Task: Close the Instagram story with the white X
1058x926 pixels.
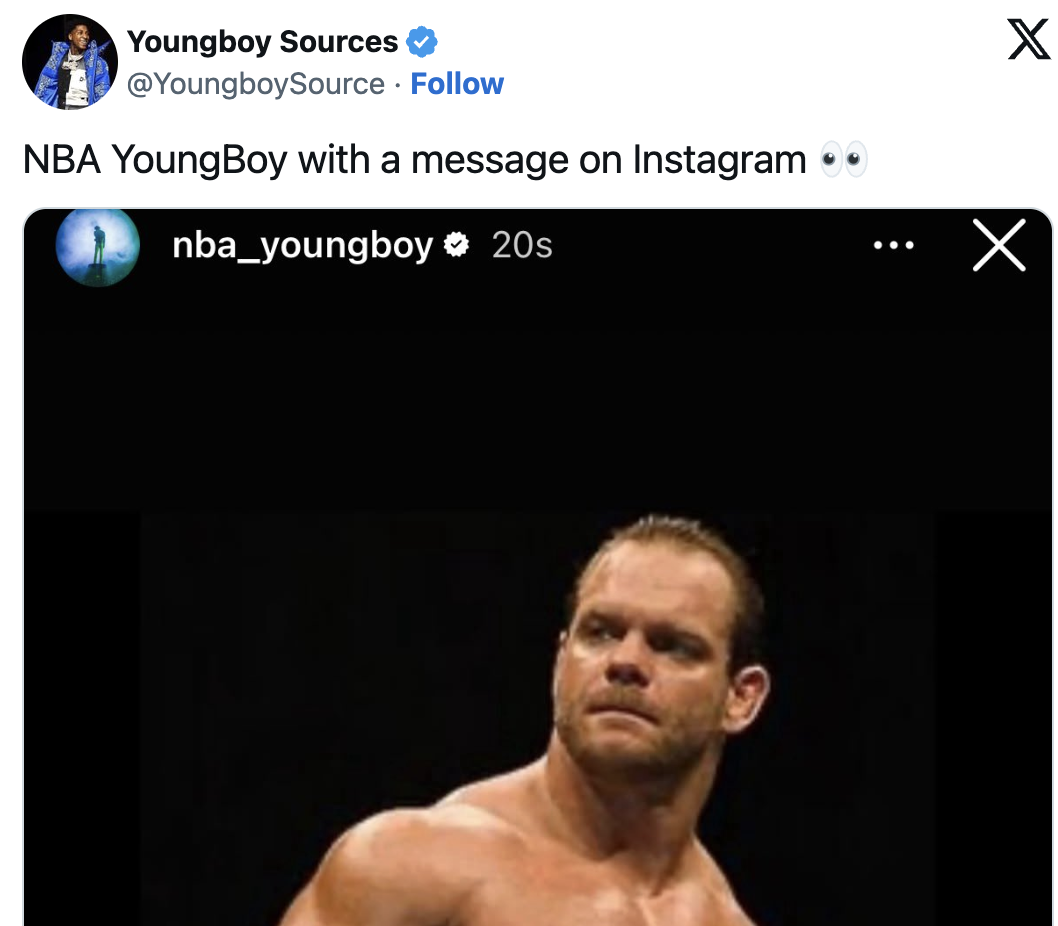Action: click(999, 245)
